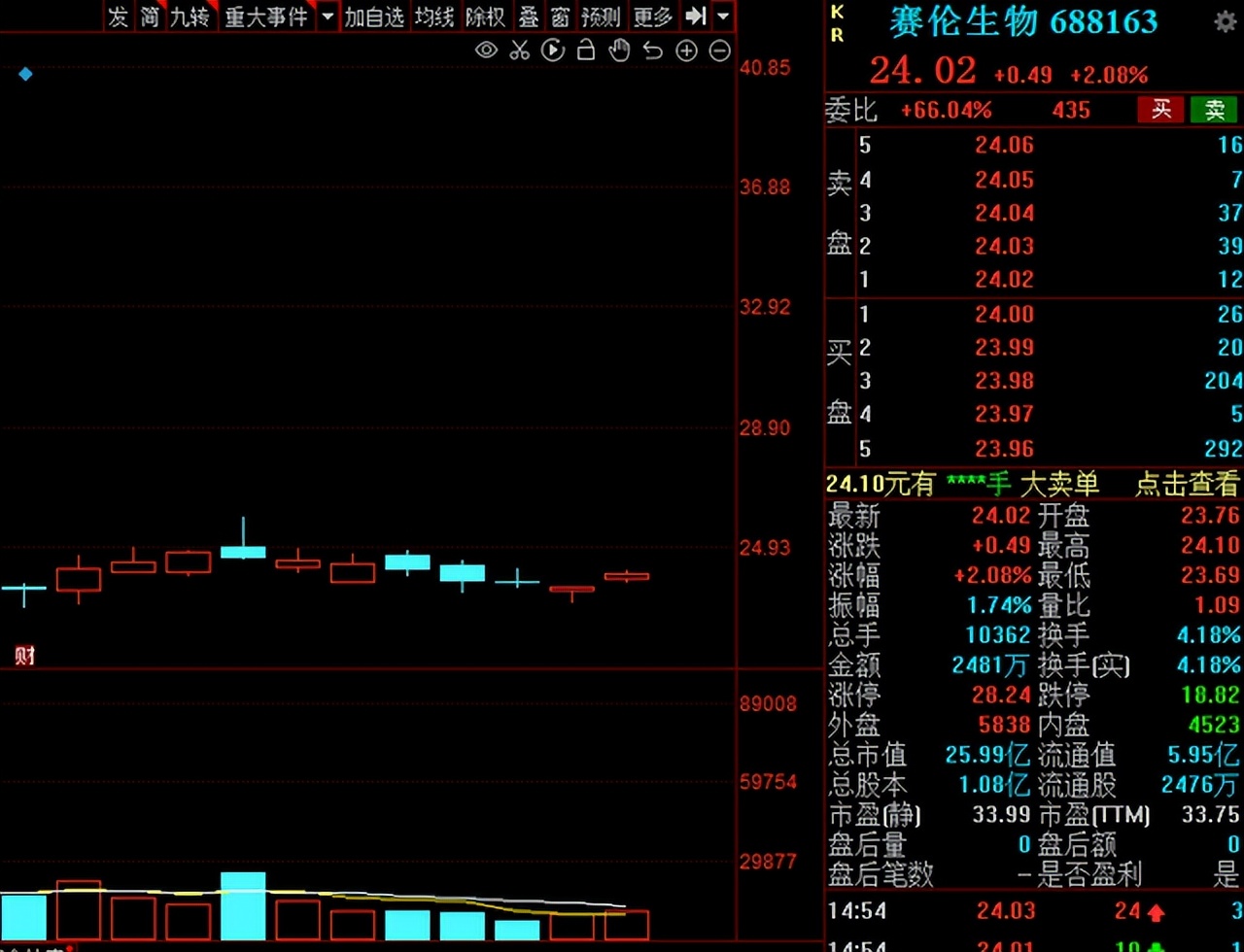
Task: Click the circular play icon in chart toolbar
Action: [x=552, y=51]
